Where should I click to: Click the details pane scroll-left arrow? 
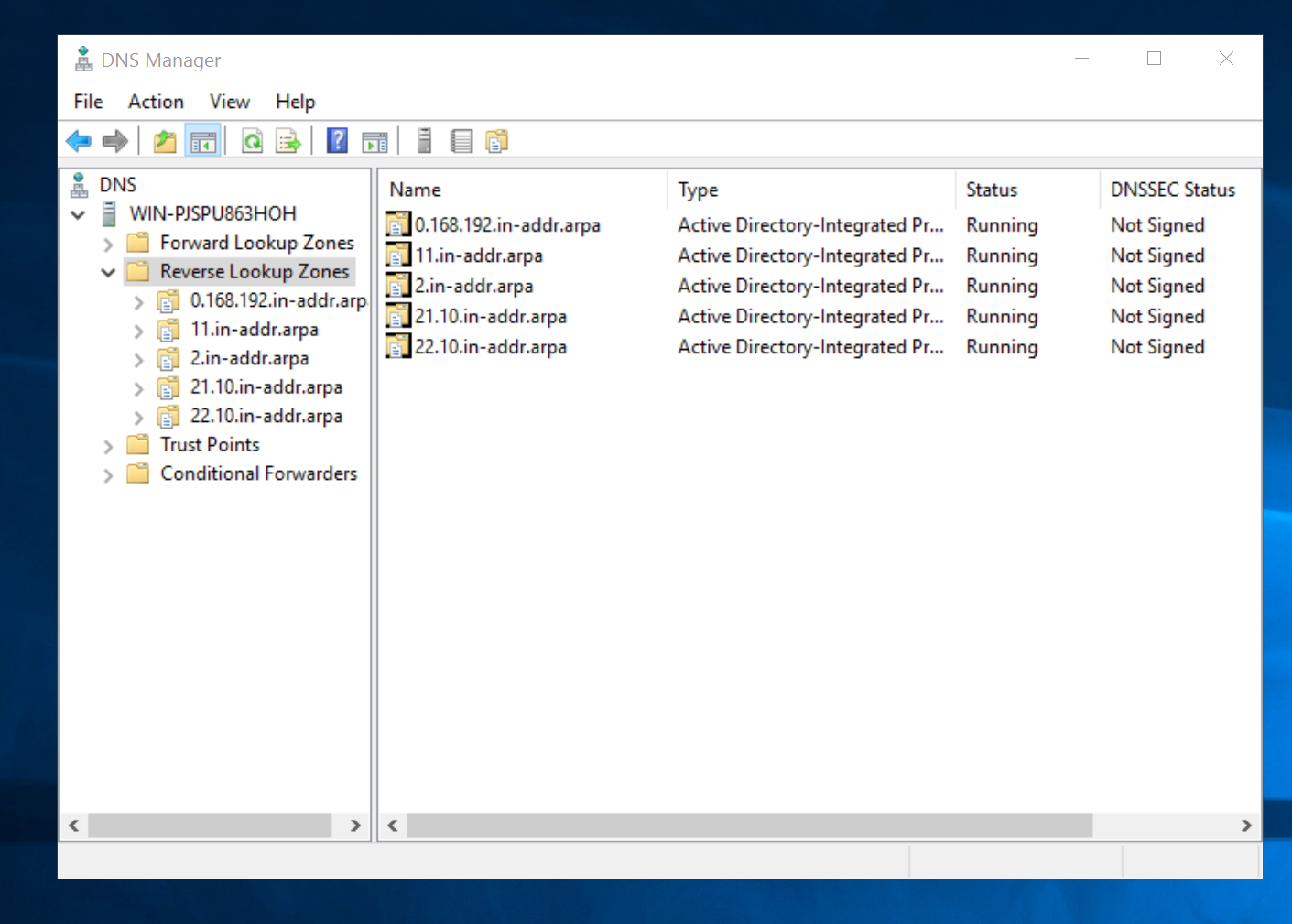coord(393,825)
